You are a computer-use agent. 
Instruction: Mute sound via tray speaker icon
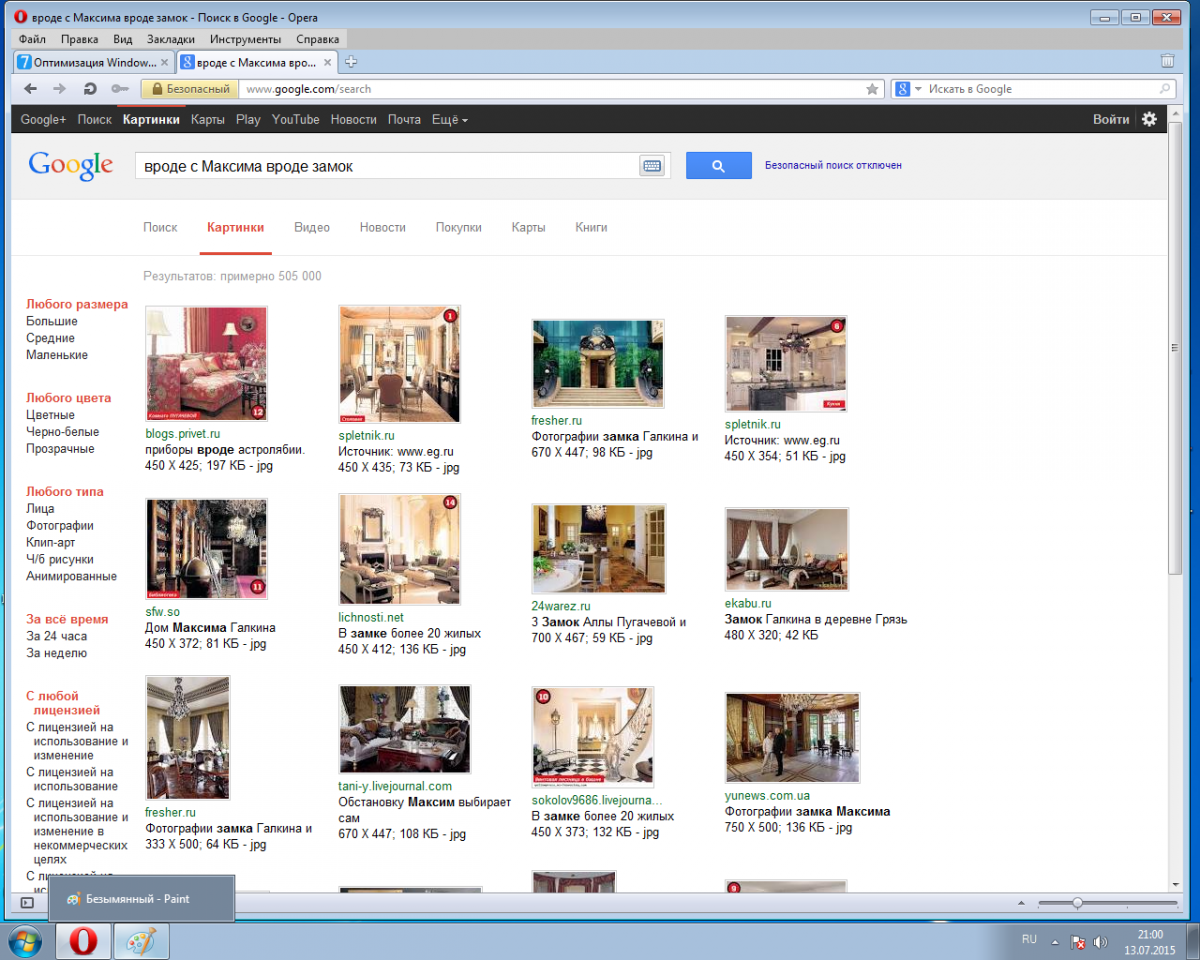pos(1101,942)
